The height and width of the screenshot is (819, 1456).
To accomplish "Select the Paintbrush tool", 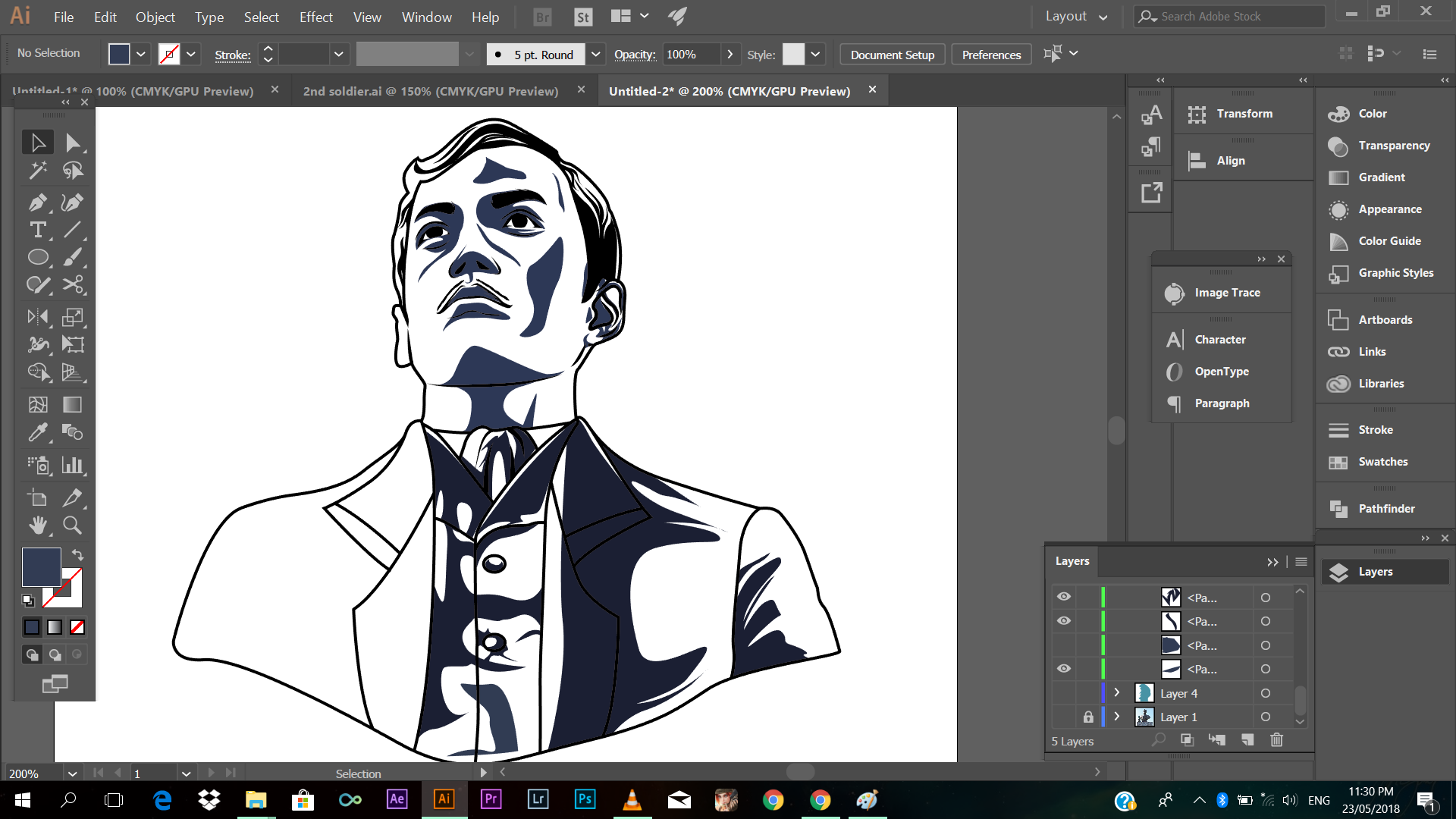I will click(73, 257).
